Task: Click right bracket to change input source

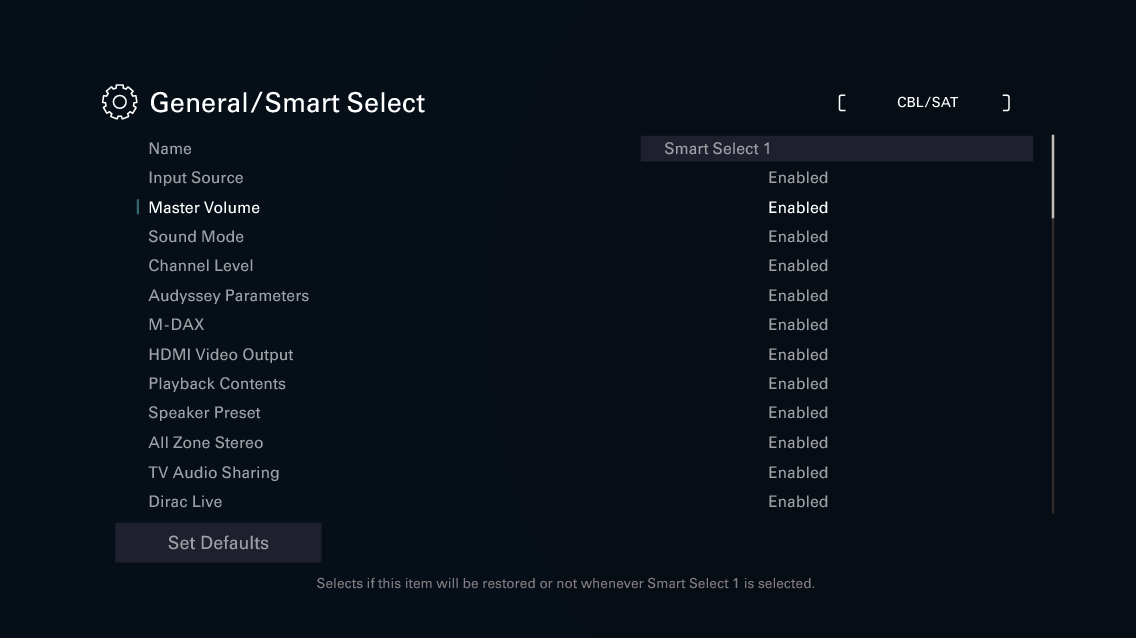Action: (1007, 101)
